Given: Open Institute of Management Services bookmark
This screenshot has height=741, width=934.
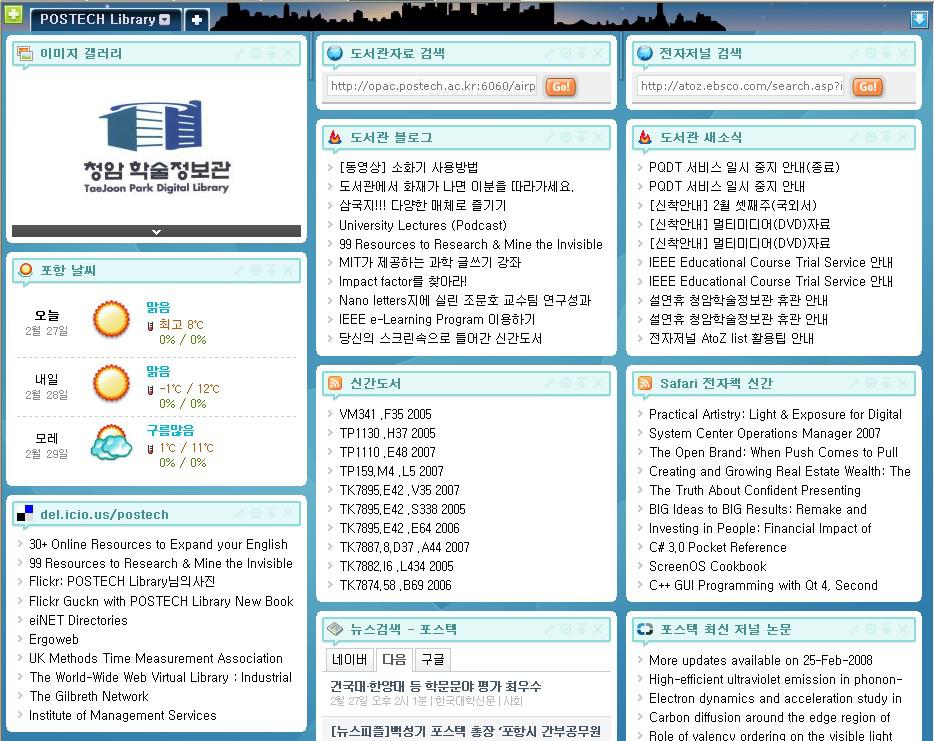Looking at the screenshot, I should (123, 715).
